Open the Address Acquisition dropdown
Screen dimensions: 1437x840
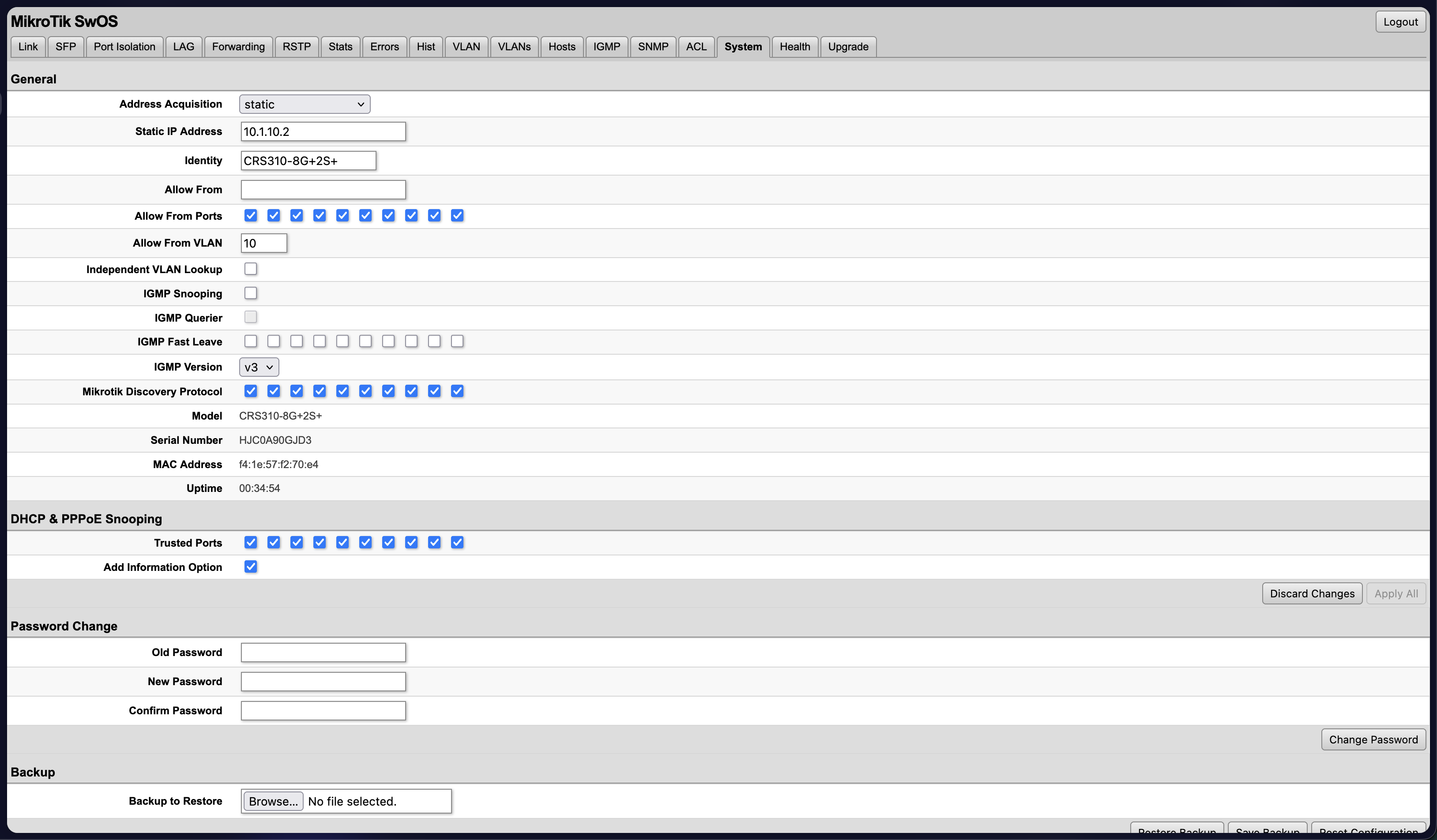pos(305,104)
